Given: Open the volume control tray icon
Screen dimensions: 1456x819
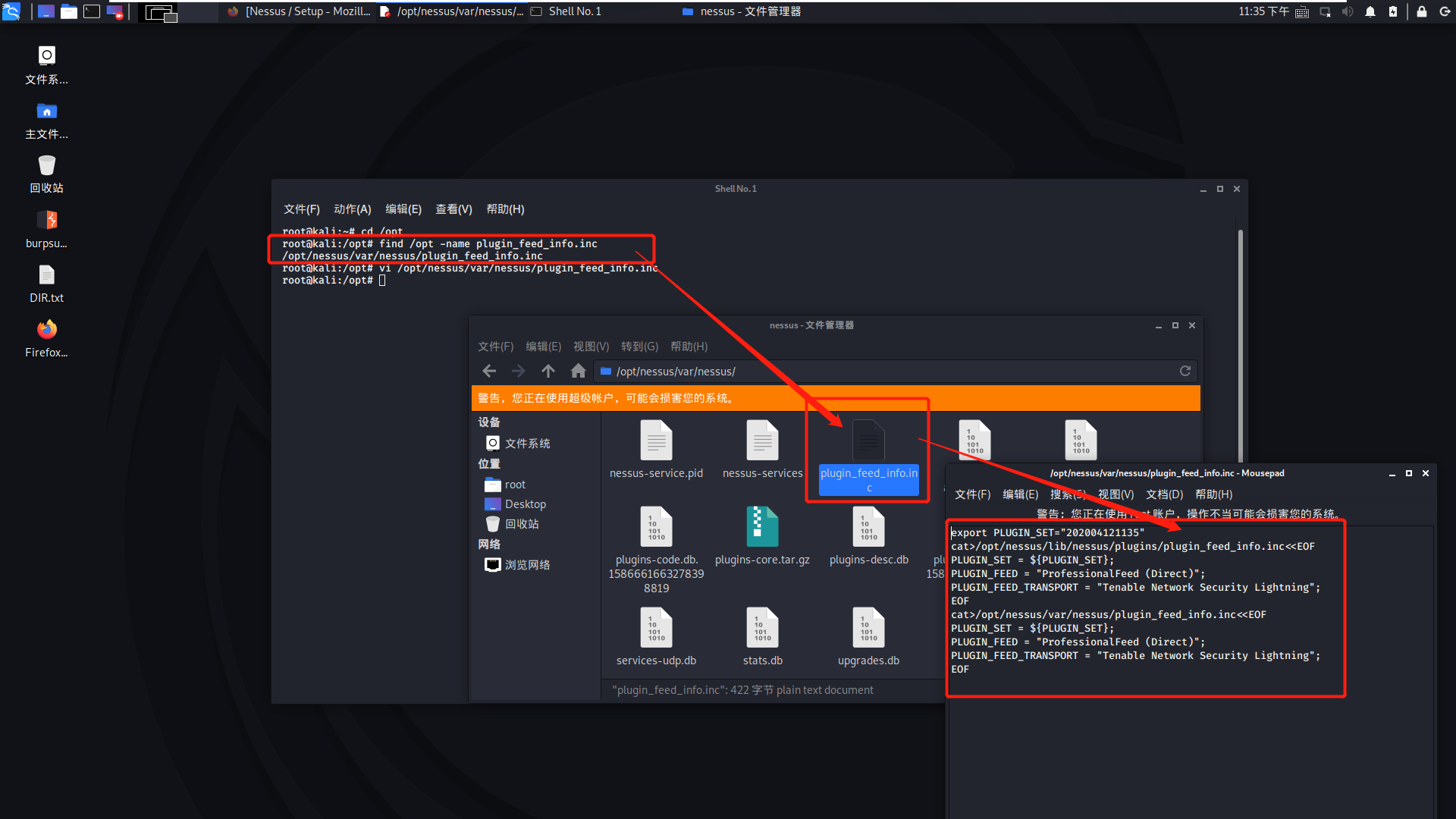Looking at the screenshot, I should [x=1348, y=11].
